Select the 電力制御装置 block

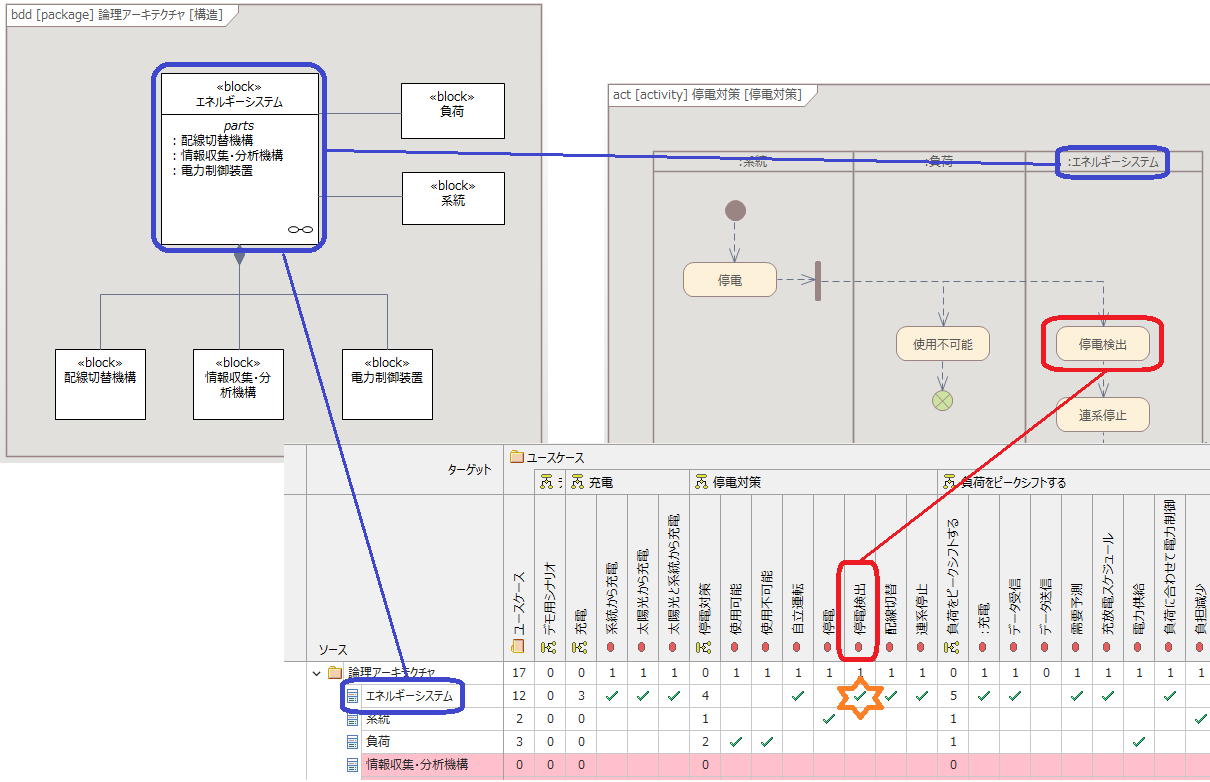pyautogui.click(x=387, y=384)
